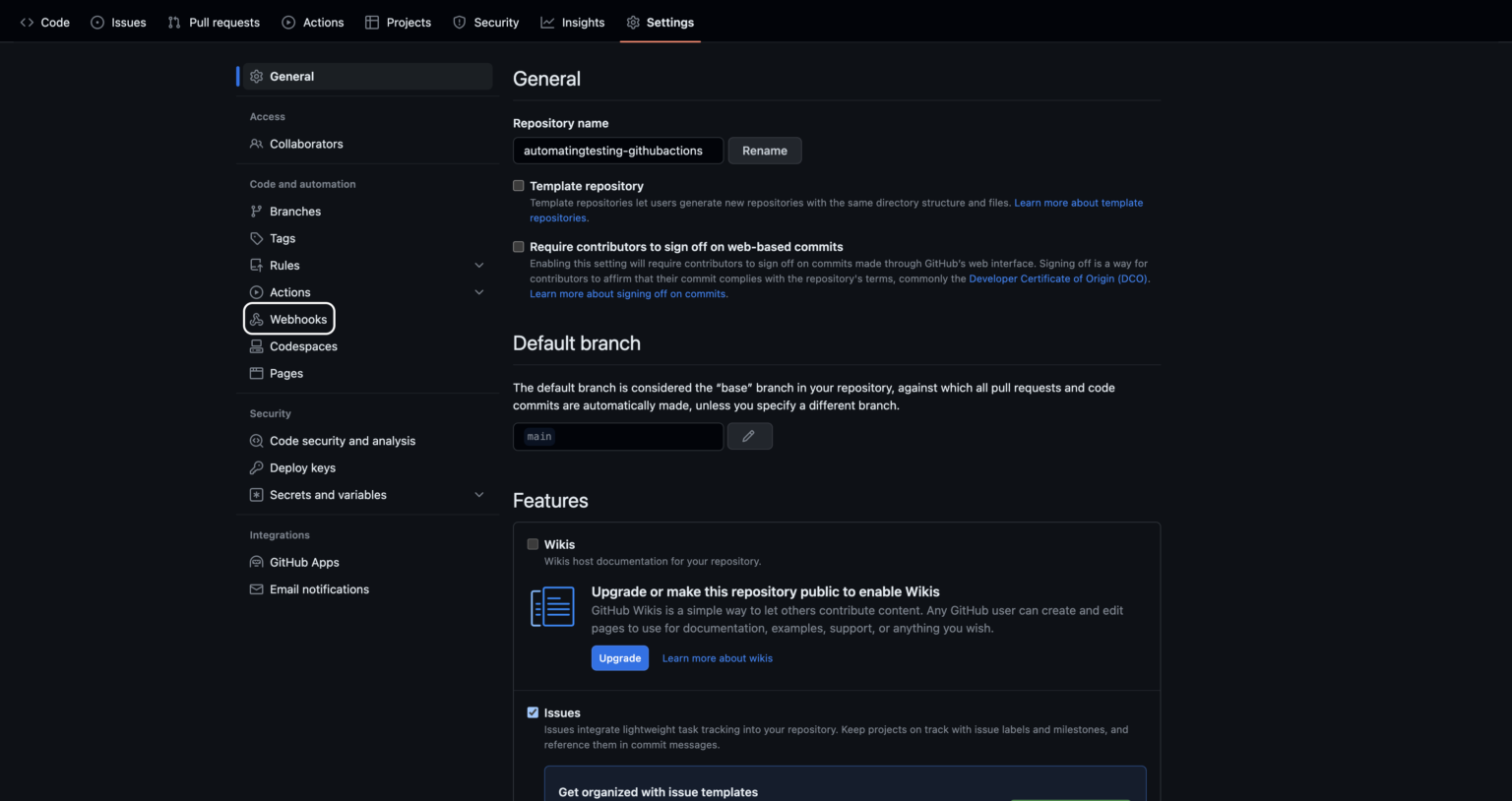1512x801 pixels.
Task: Open the Pull requests tab
Action: click(x=214, y=22)
